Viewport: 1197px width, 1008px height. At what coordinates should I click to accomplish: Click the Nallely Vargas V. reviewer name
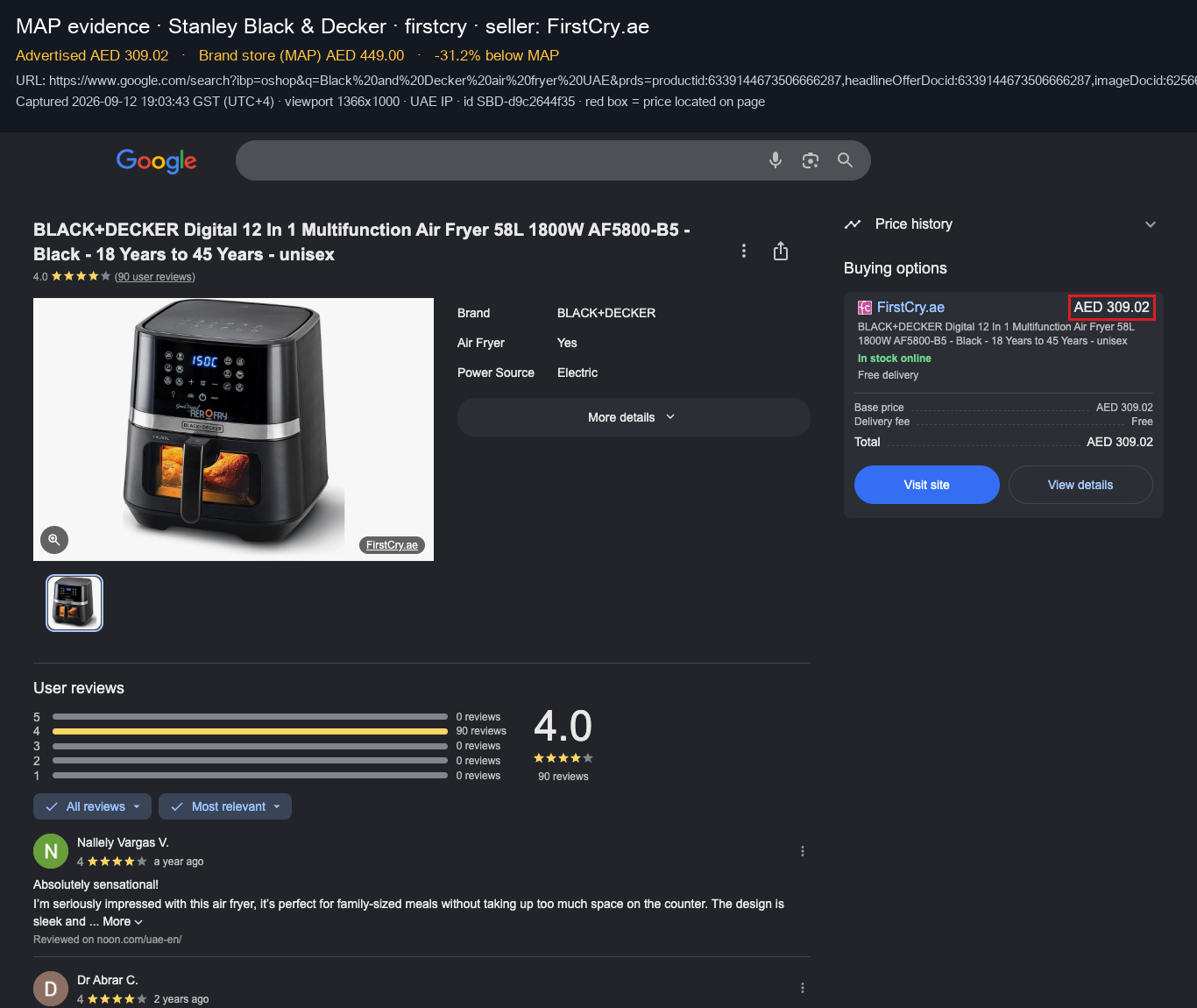tap(123, 842)
